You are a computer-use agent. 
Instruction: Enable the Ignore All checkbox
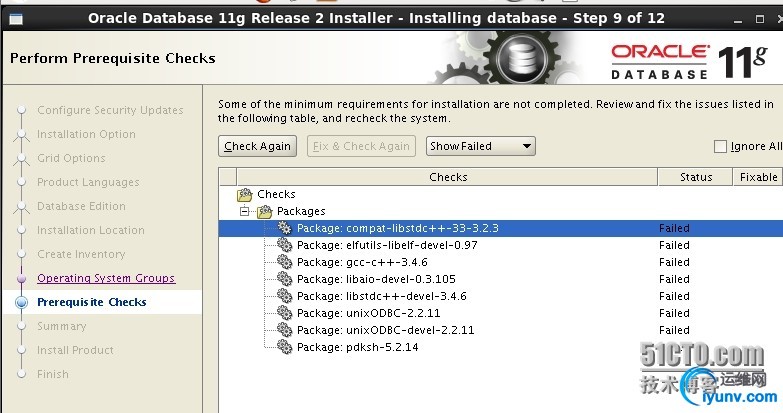(720, 146)
